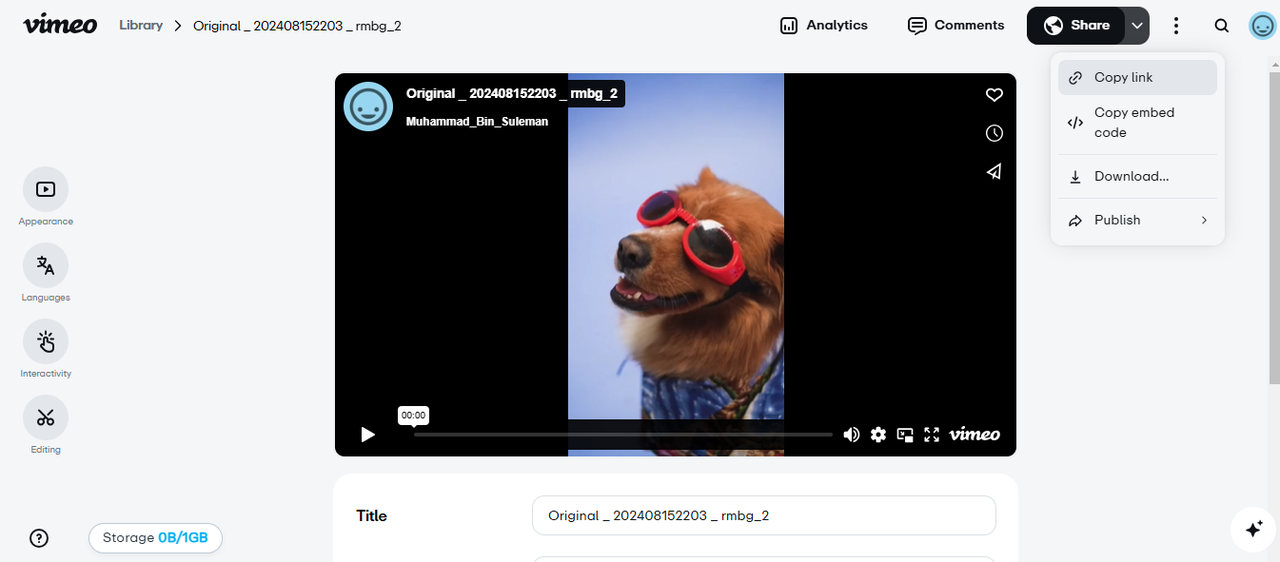This screenshot has width=1280, height=562.
Task: Open the account avatar menu
Action: click(1262, 26)
